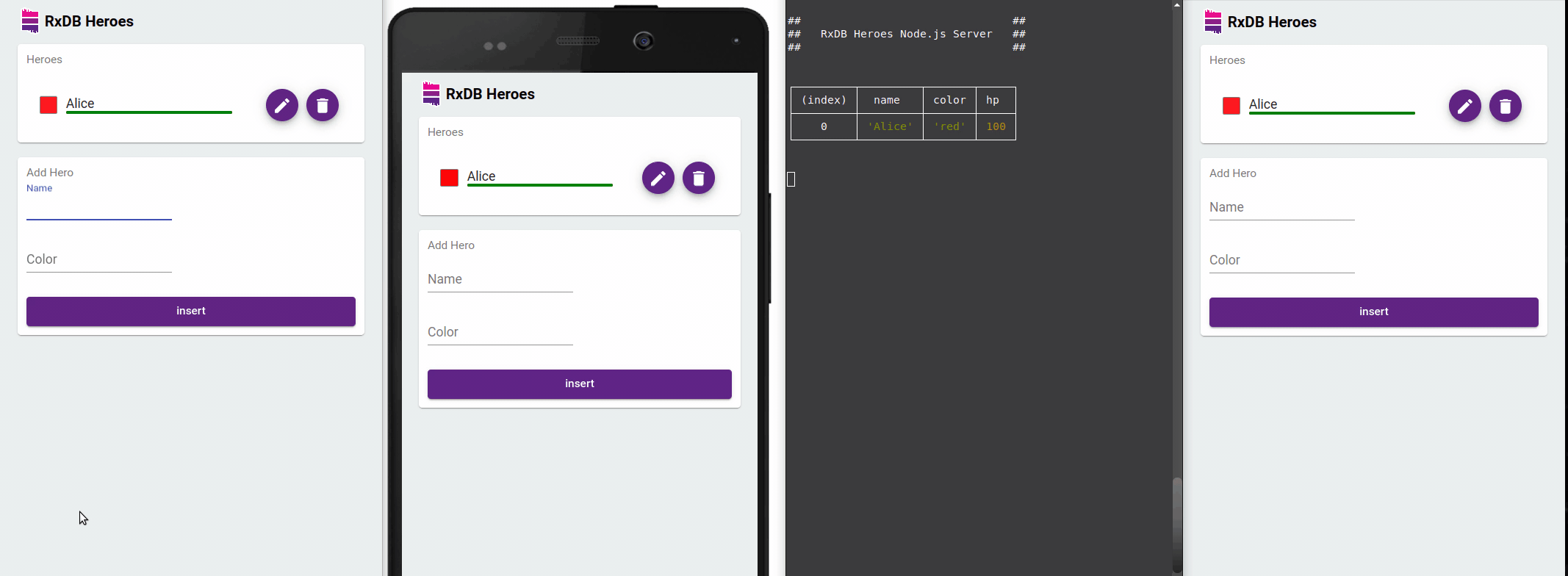Click terminal scrollbar up arrow
The image size is (1568, 576).
point(1177,4)
